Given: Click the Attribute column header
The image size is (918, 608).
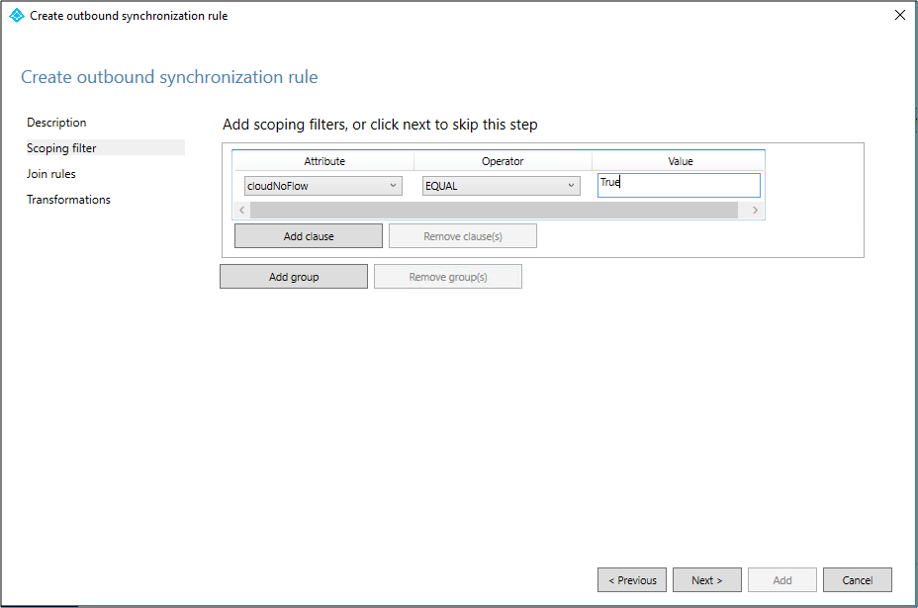Looking at the screenshot, I should pos(324,161).
